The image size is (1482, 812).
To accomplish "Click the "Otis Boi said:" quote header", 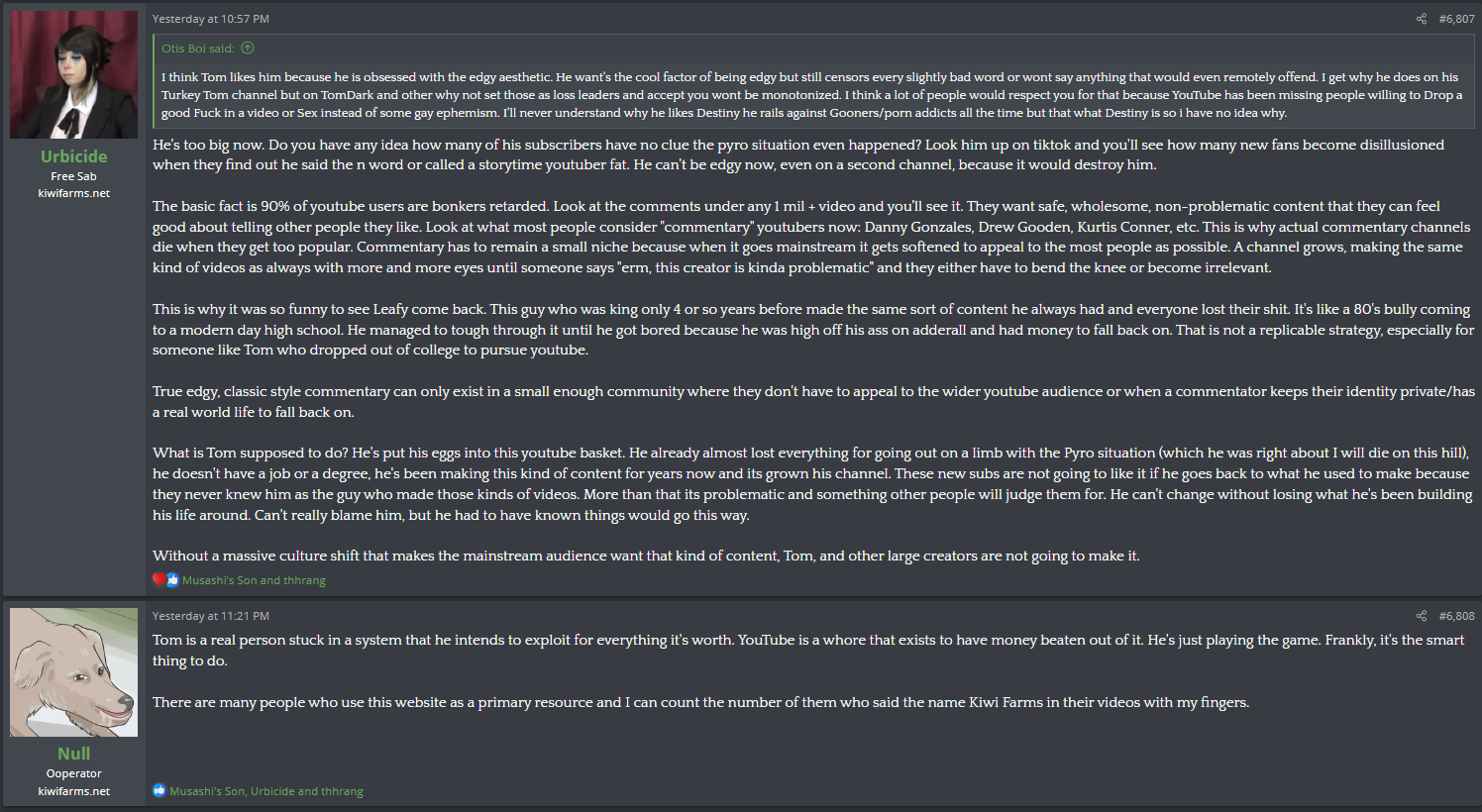I will (198, 48).
